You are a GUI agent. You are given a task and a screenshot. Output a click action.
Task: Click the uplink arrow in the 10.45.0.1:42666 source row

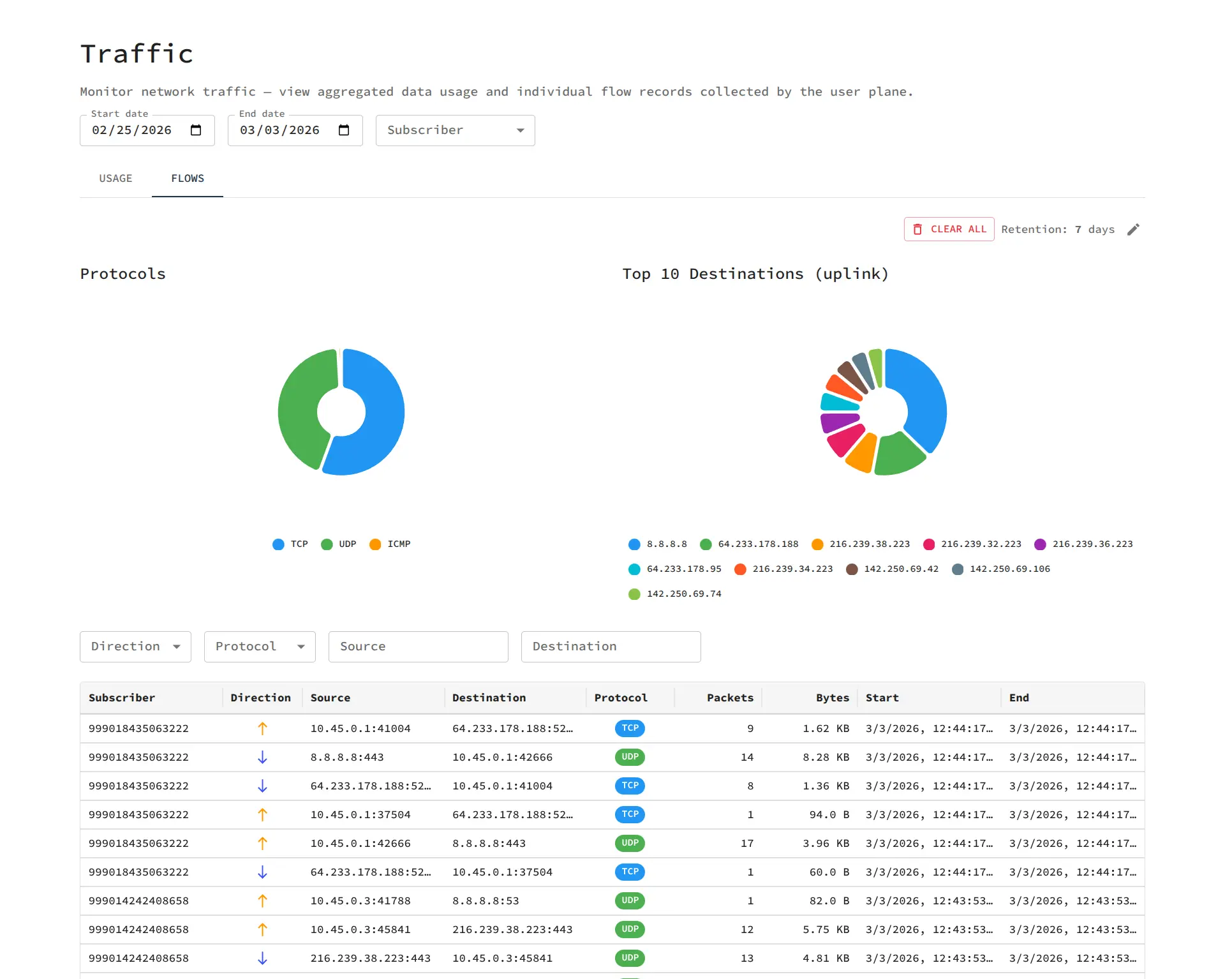click(262, 843)
